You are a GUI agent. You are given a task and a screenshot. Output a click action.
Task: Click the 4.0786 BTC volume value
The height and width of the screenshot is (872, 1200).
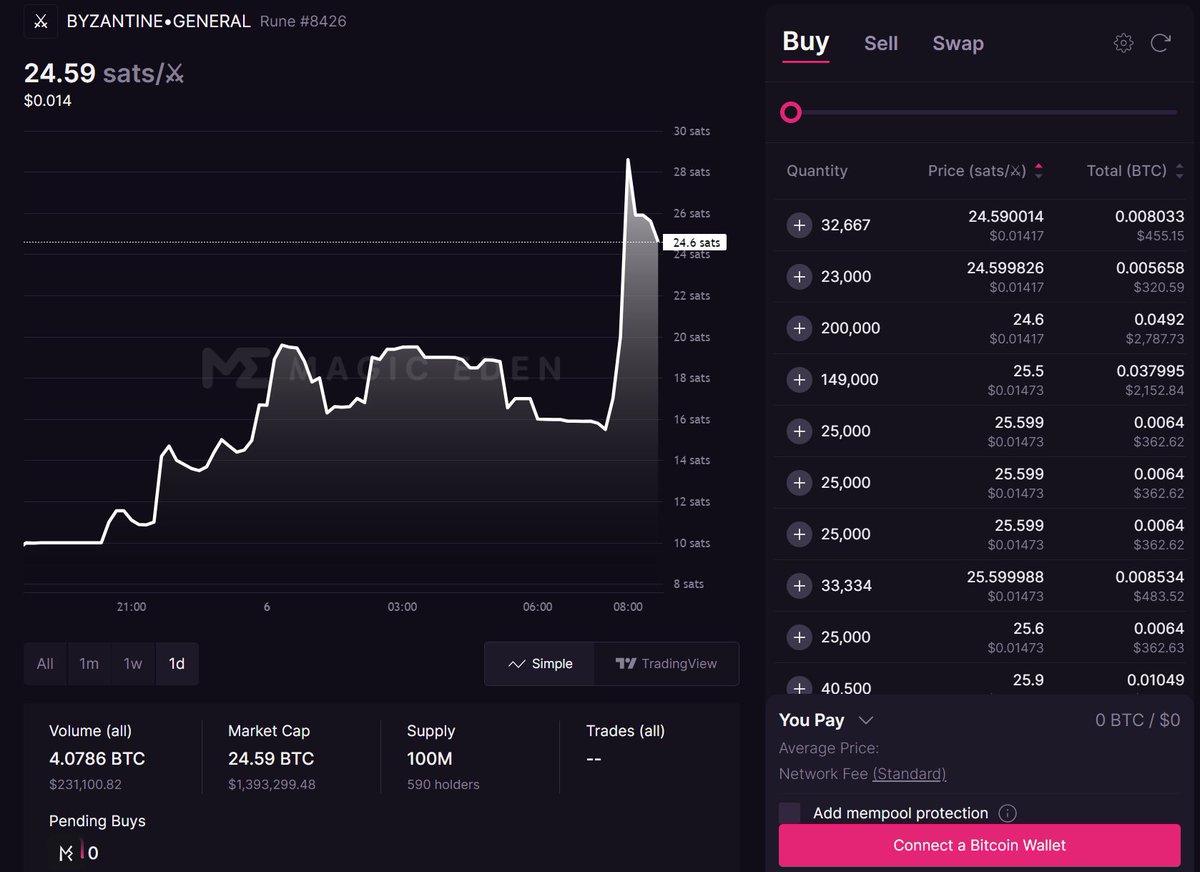[97, 759]
